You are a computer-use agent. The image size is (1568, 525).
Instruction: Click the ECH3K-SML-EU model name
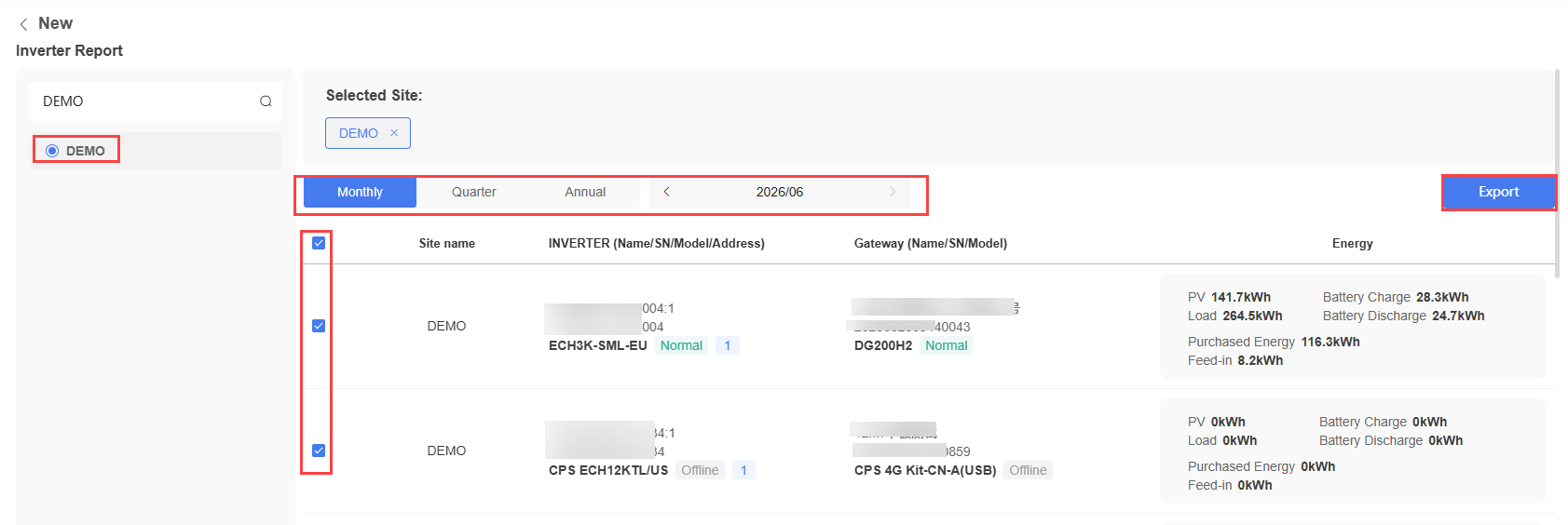click(x=598, y=345)
